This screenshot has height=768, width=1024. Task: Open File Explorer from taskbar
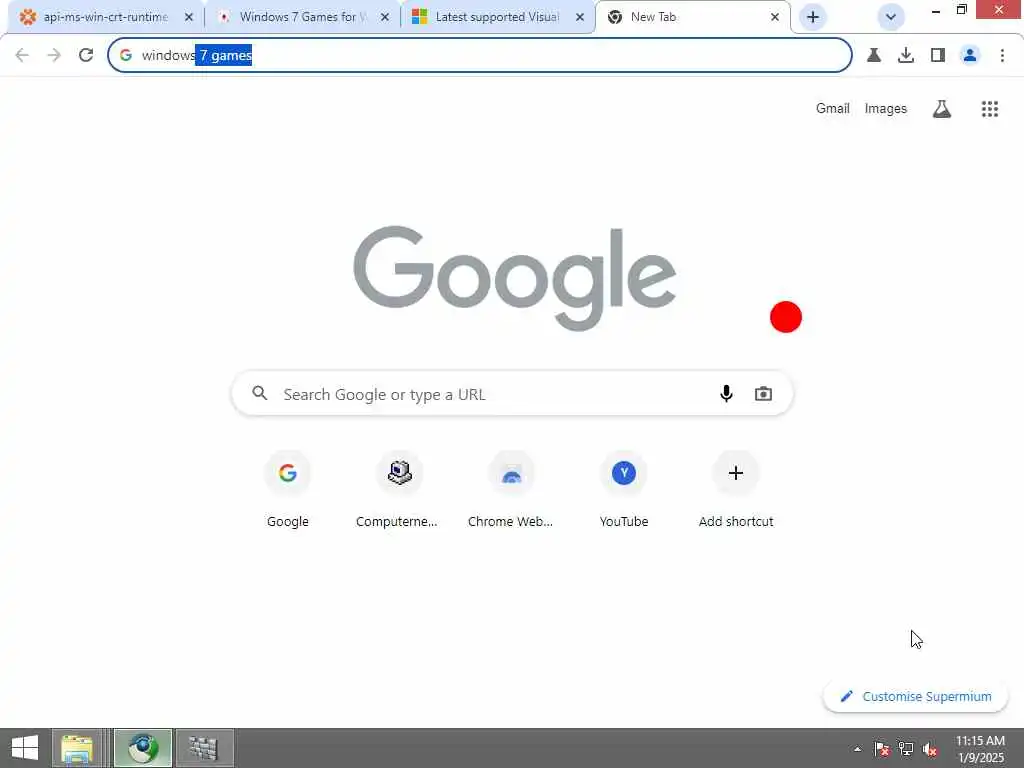77,748
